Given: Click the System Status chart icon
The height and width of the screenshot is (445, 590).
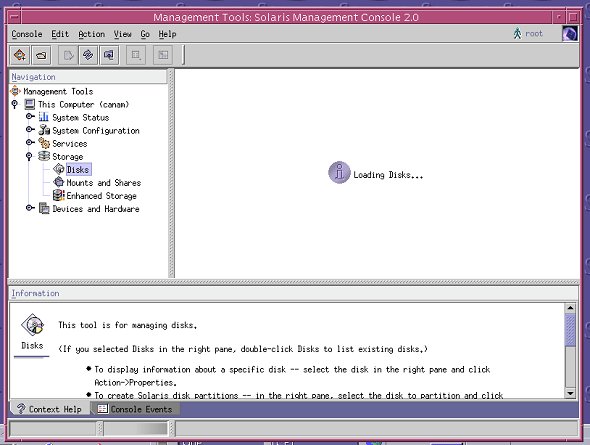Looking at the screenshot, I should [x=44, y=117].
